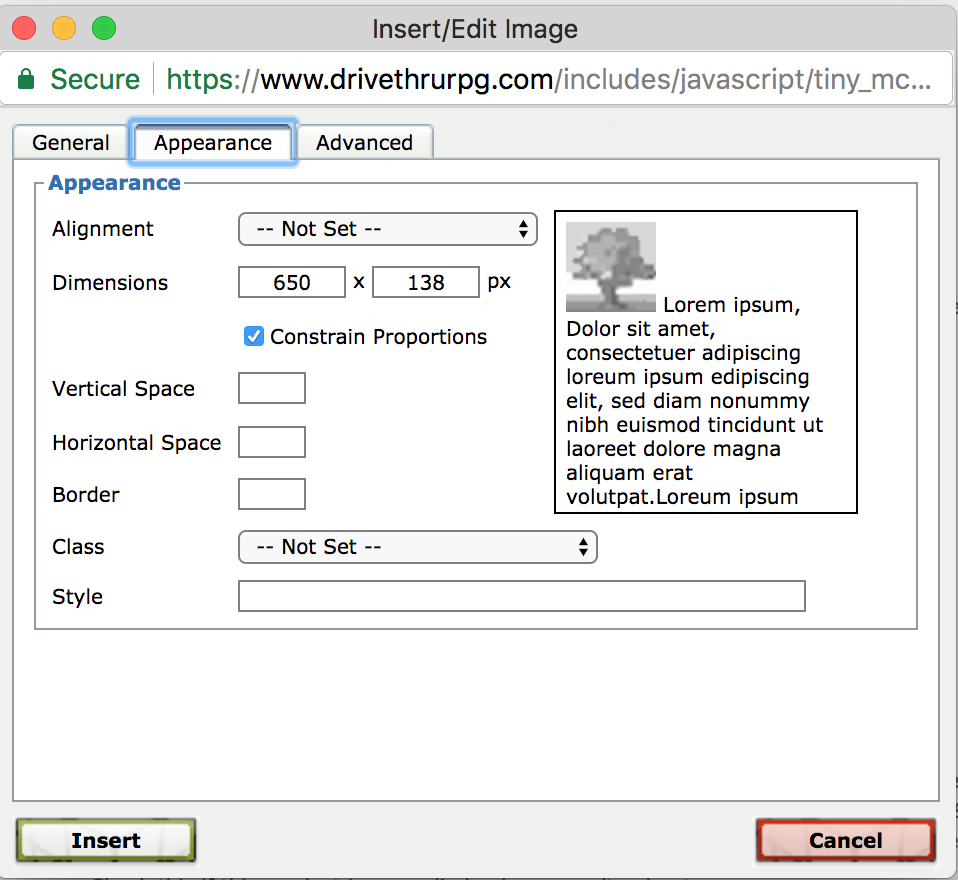The image size is (958, 880).
Task: Focus the Horizontal Space input field
Action: (x=271, y=442)
